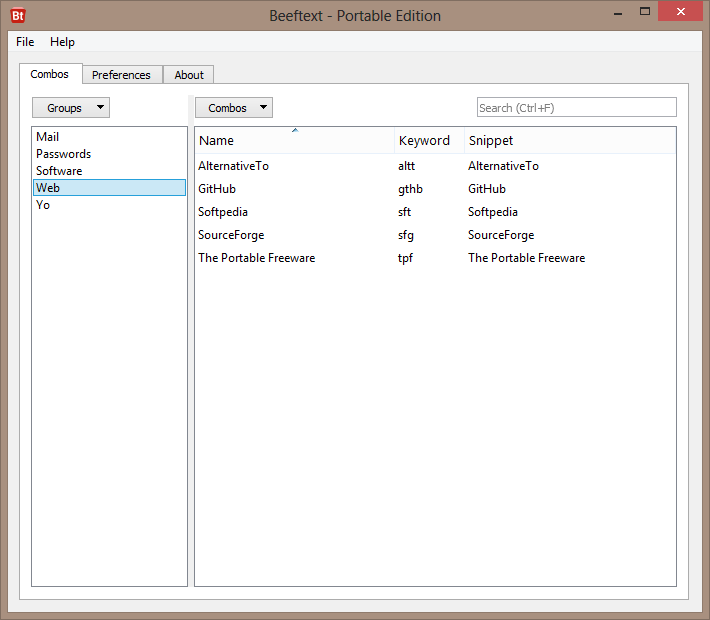This screenshot has width=710, height=620.
Task: Click into the Search (Ctrl+F) field
Action: [x=576, y=108]
